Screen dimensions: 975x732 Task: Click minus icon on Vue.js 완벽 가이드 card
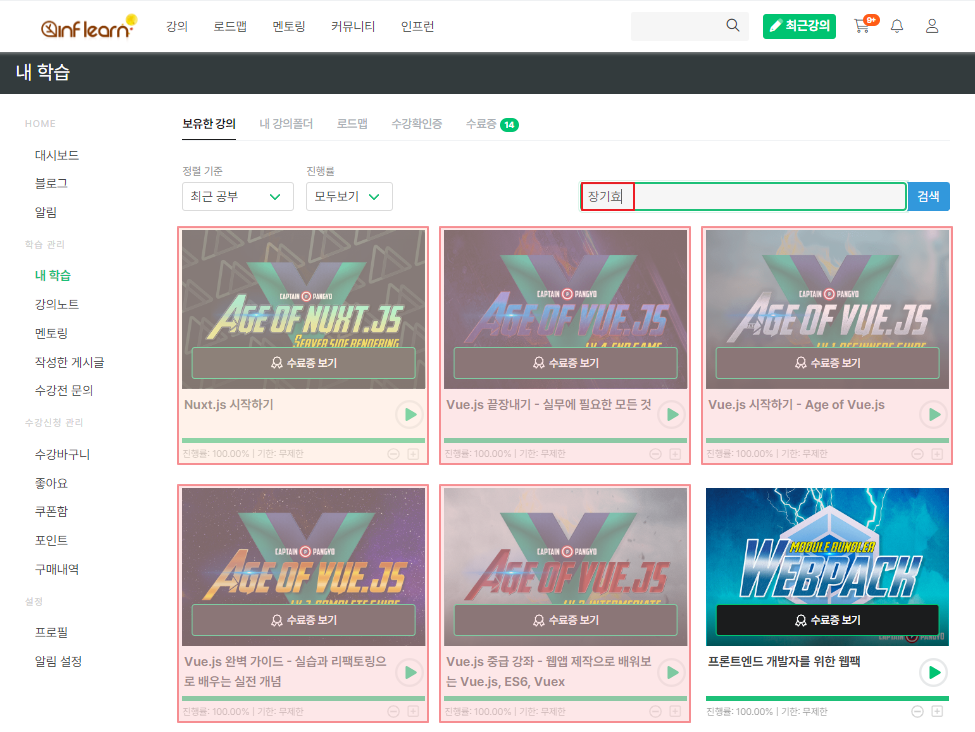394,711
